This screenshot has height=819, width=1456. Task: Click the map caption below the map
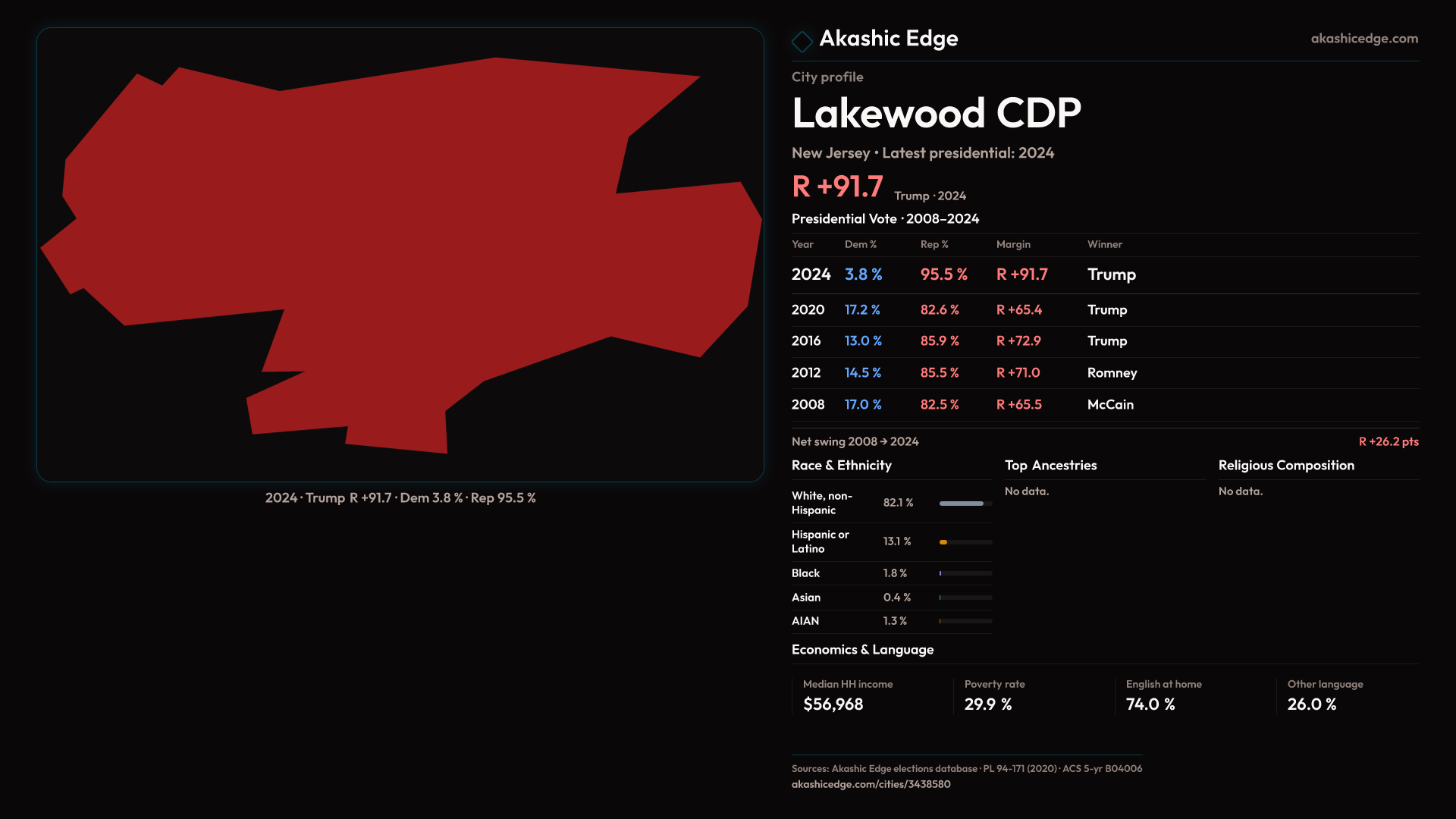tap(400, 498)
